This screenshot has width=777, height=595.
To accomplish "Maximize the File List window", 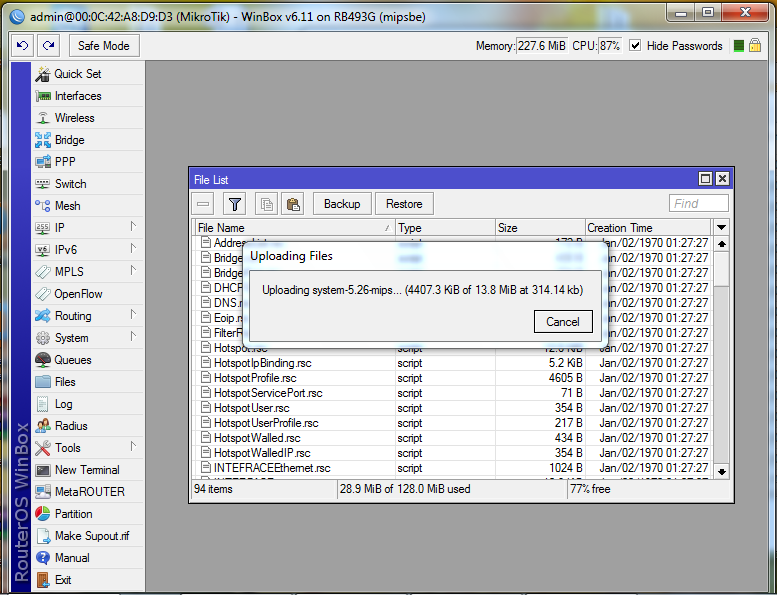I will tap(705, 178).
